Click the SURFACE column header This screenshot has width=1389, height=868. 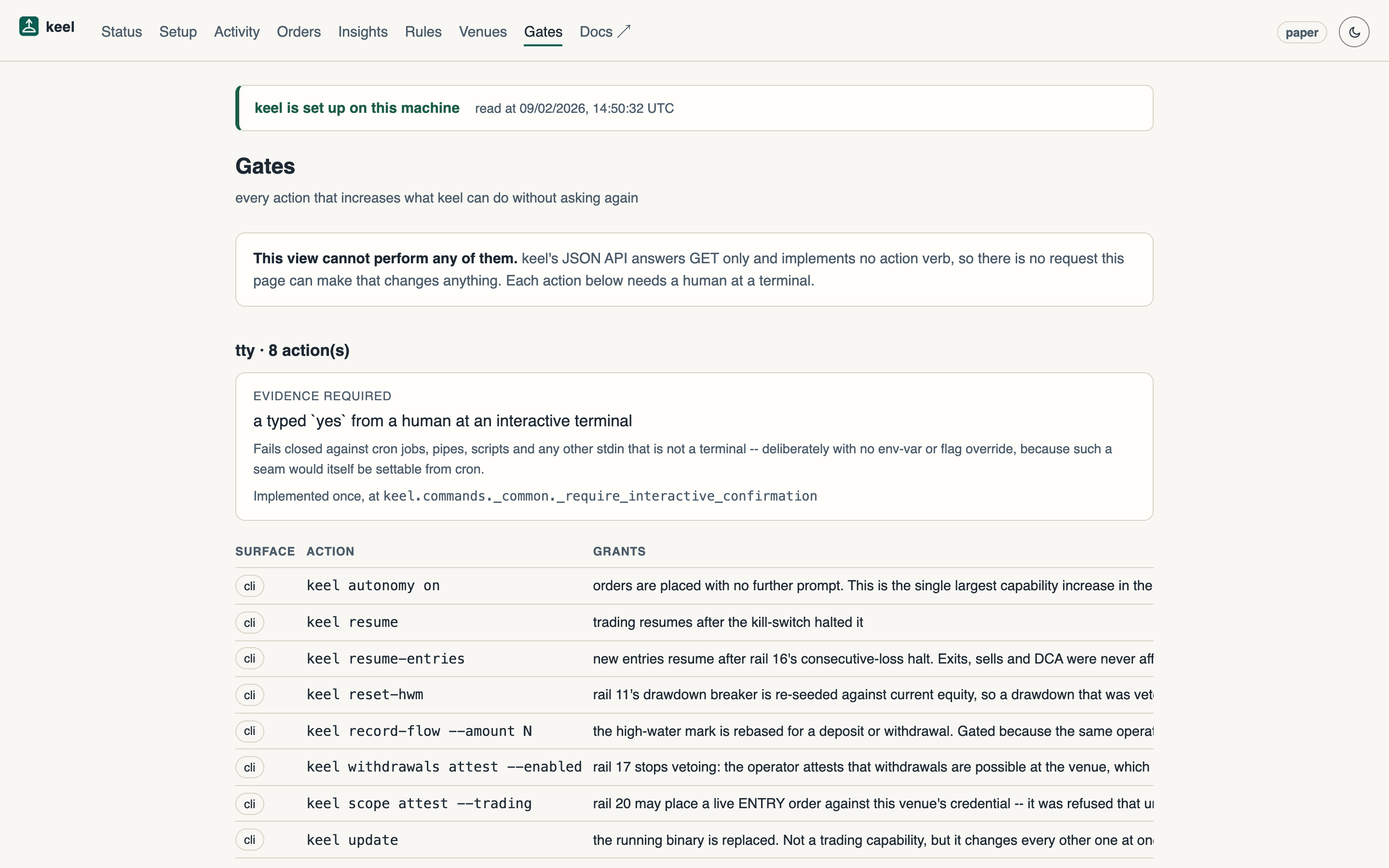coord(265,551)
